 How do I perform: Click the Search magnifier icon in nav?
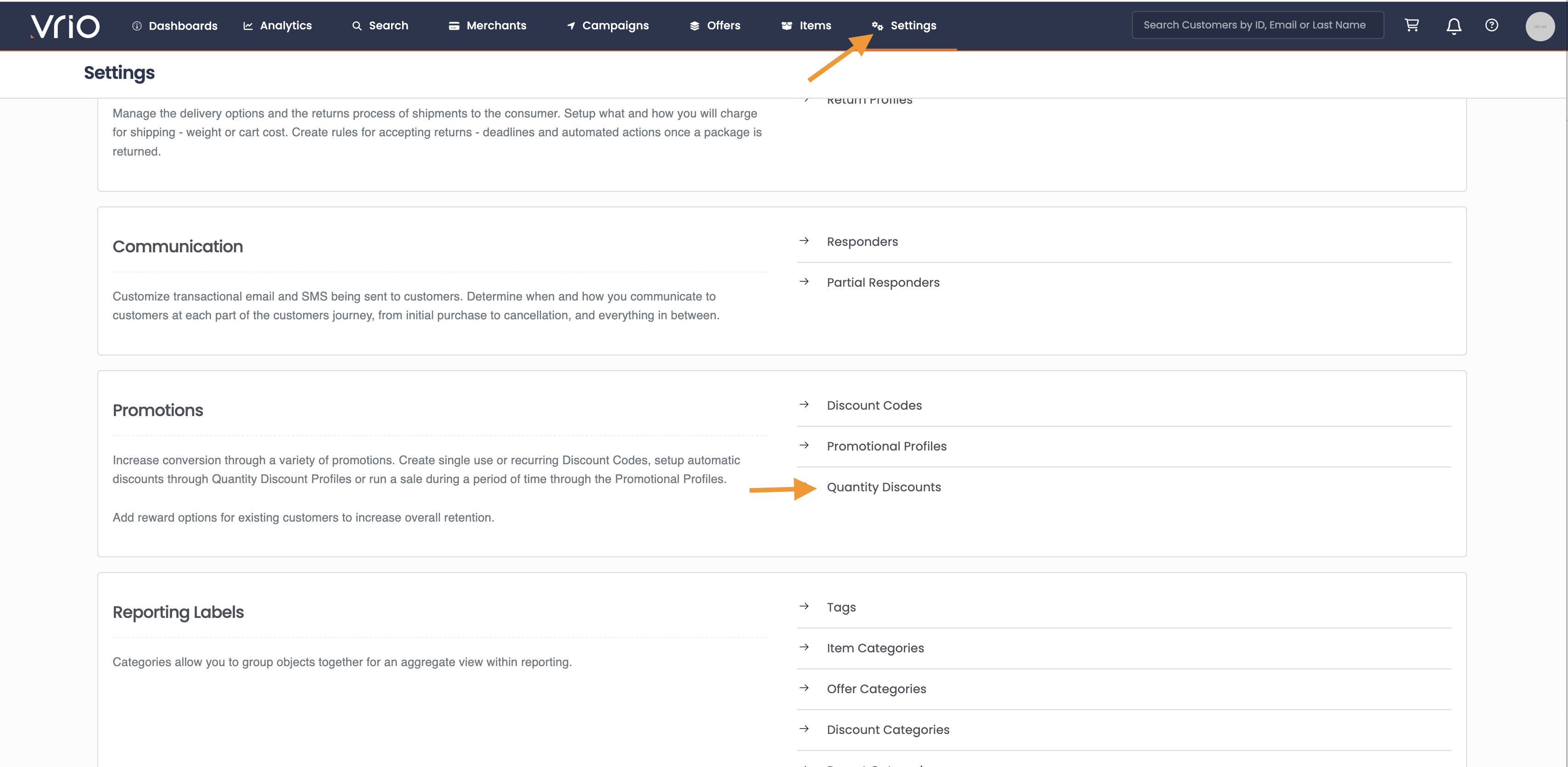[357, 26]
